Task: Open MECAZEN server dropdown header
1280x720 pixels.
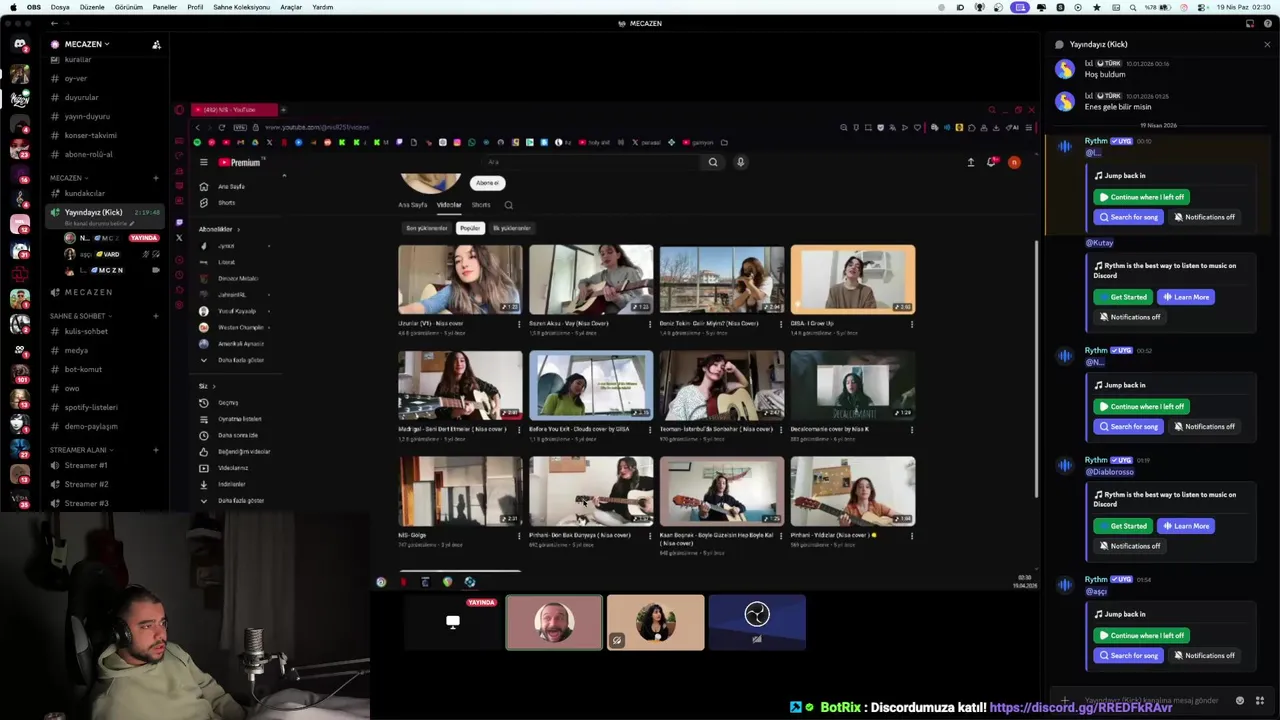Action: pyautogui.click(x=88, y=44)
